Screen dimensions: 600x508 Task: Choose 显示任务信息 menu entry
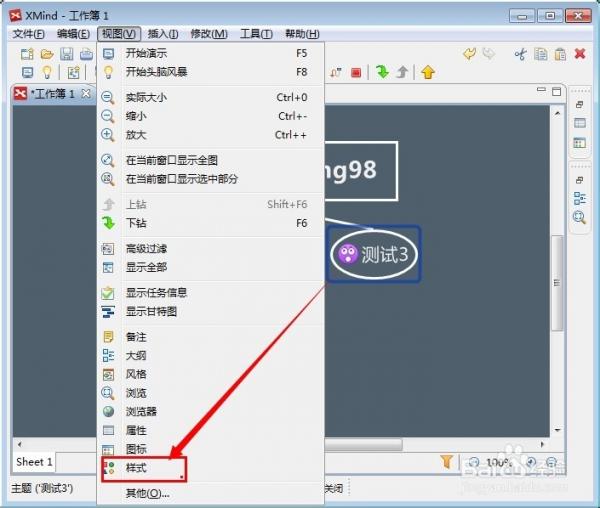pos(210,293)
